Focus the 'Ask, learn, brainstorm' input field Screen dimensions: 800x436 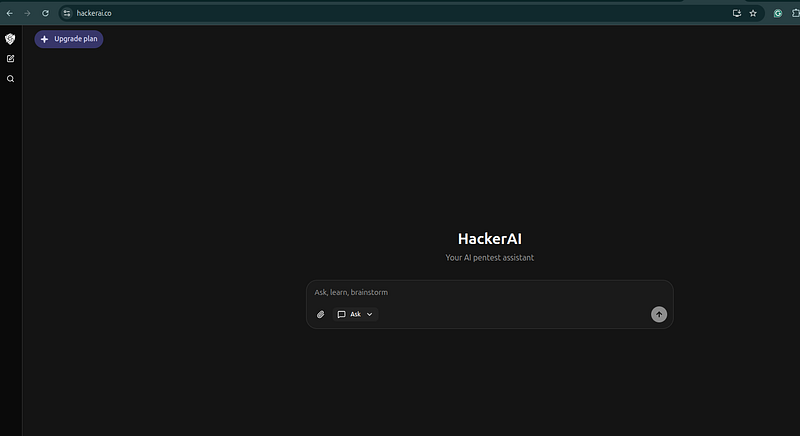pyautogui.click(x=489, y=292)
